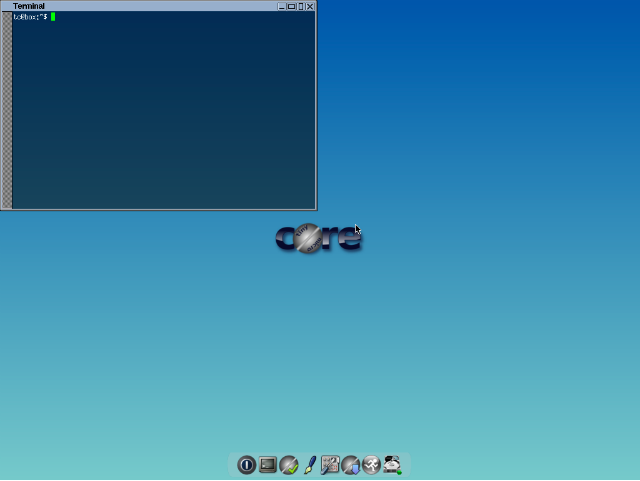Open Control Panel tools icon in dock
Image resolution: width=640 pixels, height=481 pixels.
(330, 465)
